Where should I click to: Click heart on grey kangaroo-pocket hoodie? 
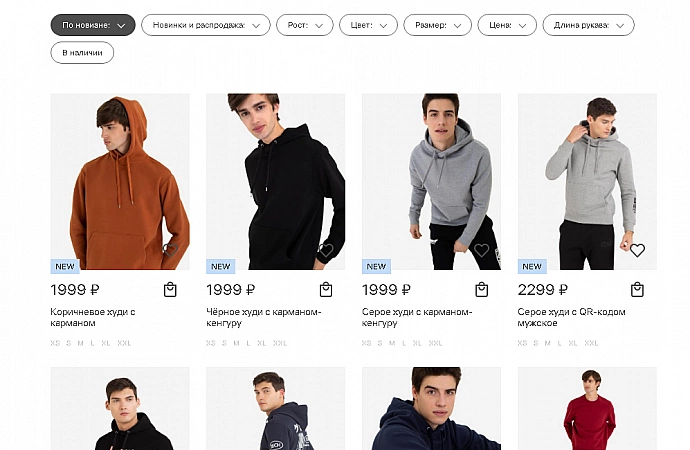click(x=482, y=250)
